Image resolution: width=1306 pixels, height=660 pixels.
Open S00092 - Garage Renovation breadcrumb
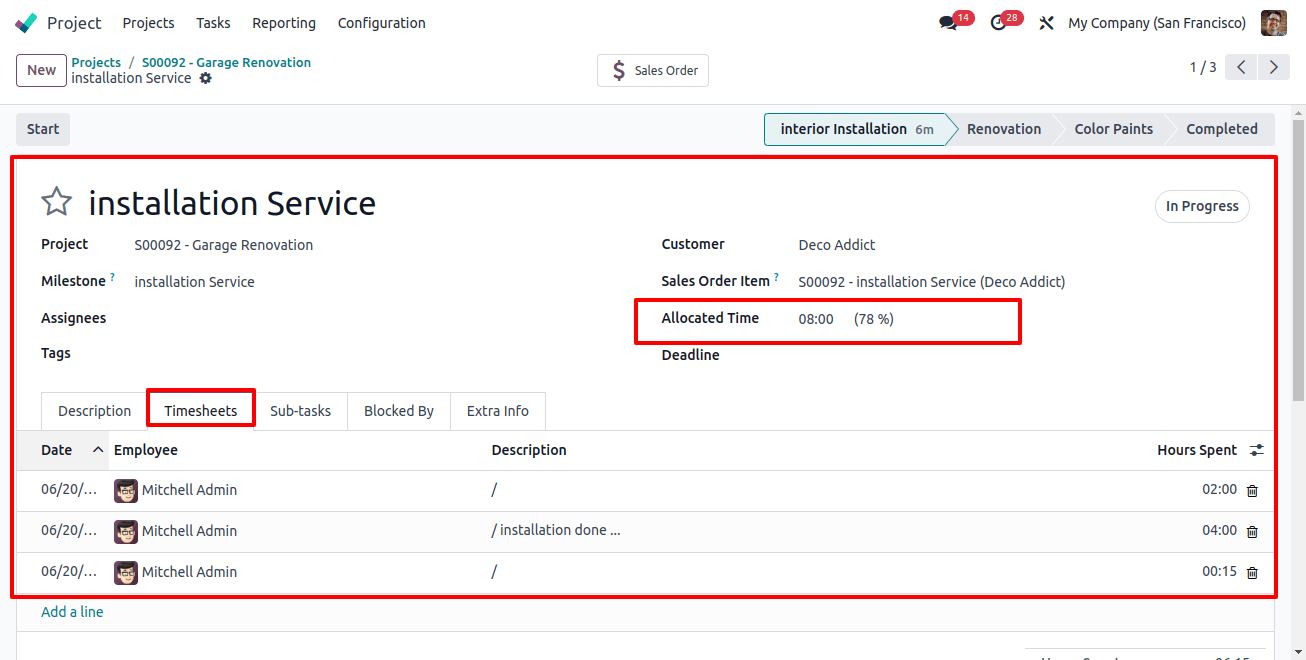tap(226, 62)
